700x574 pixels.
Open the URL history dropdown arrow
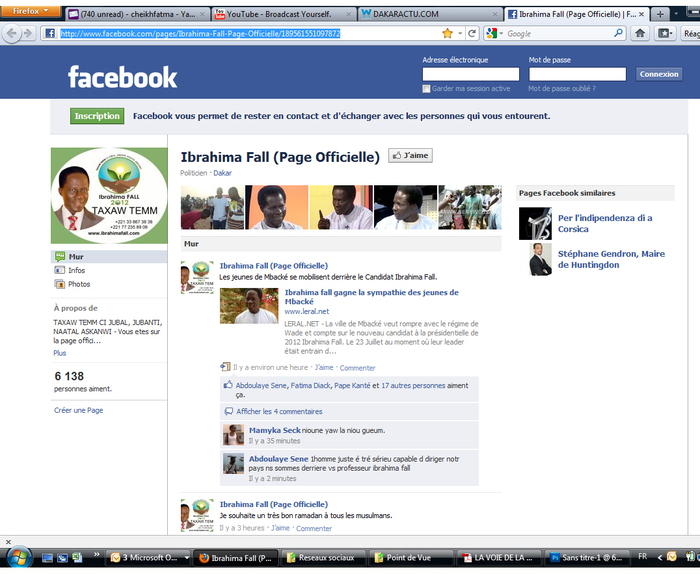point(460,33)
